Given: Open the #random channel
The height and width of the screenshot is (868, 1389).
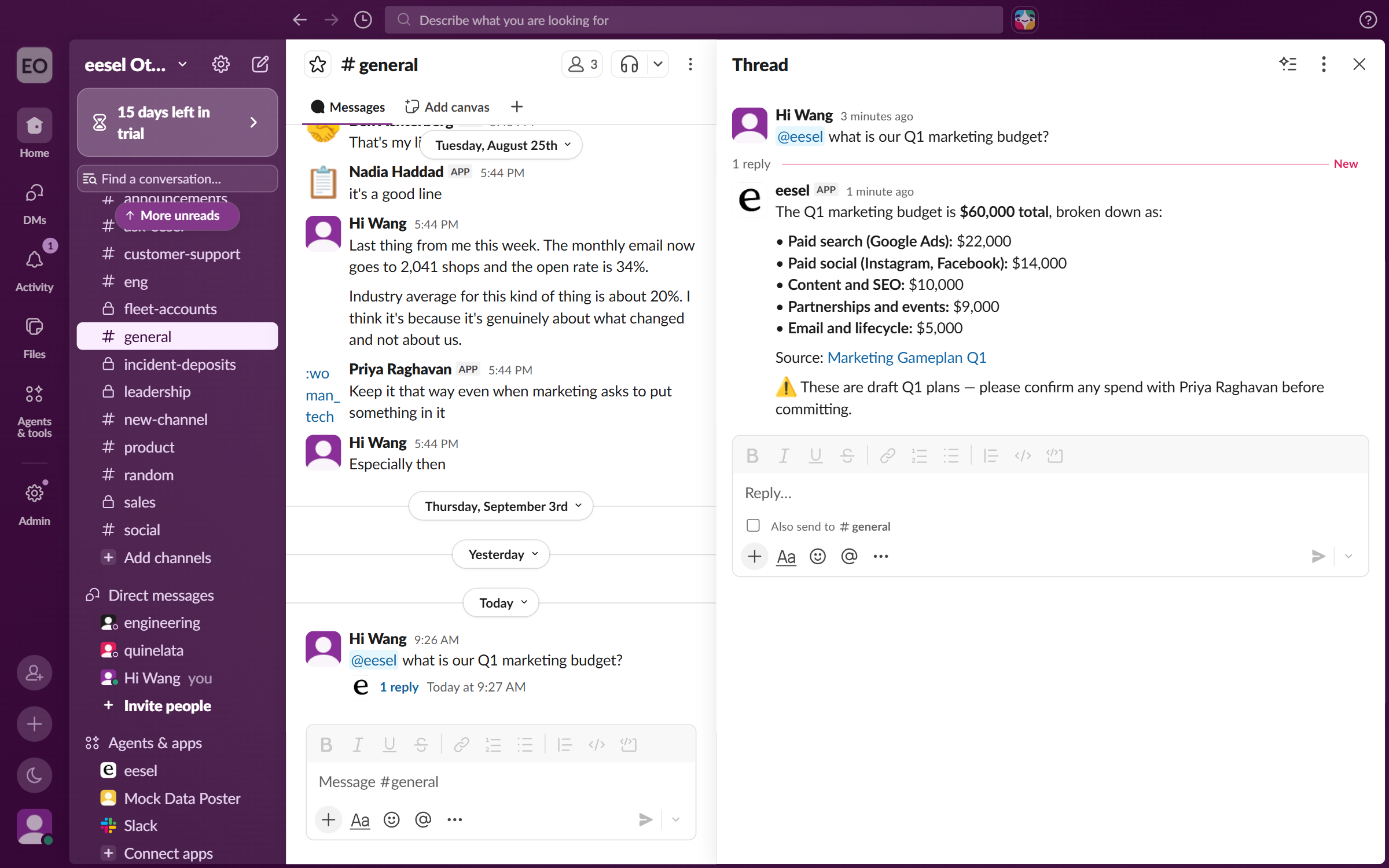Looking at the screenshot, I should point(177,475).
